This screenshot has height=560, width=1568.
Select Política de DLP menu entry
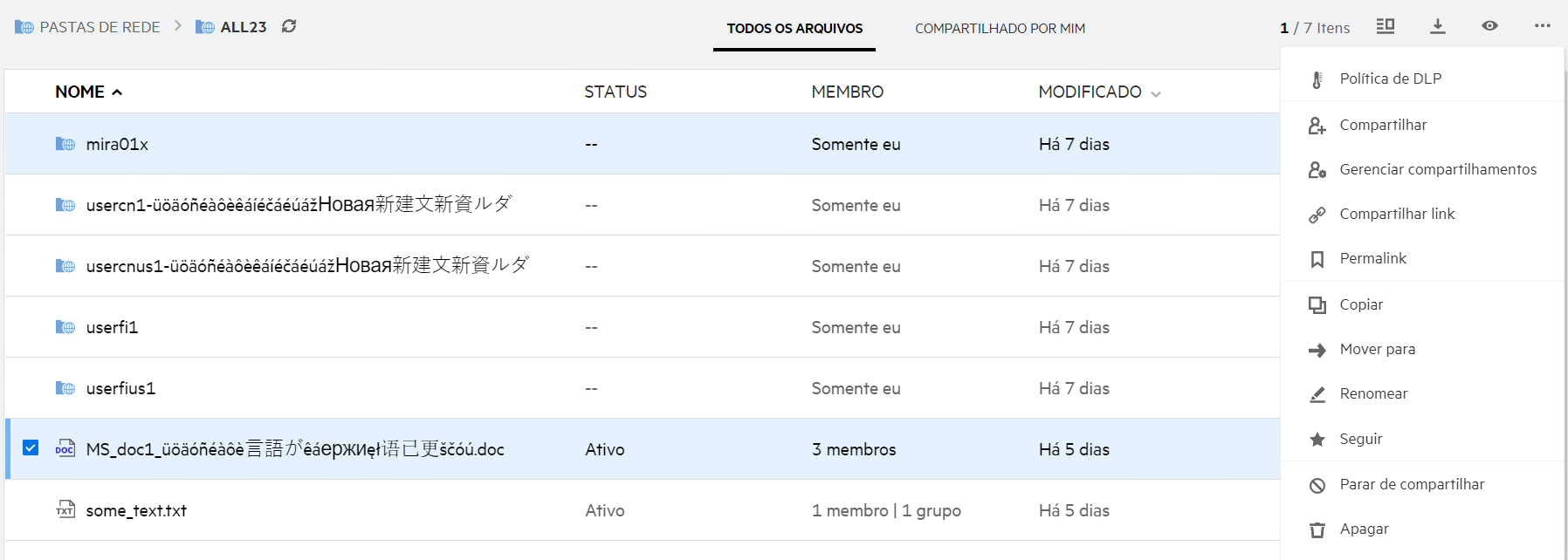click(x=1390, y=79)
